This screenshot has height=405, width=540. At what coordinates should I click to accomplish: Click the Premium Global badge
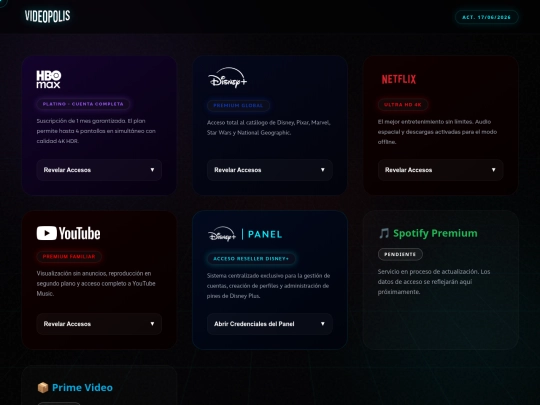(238, 105)
